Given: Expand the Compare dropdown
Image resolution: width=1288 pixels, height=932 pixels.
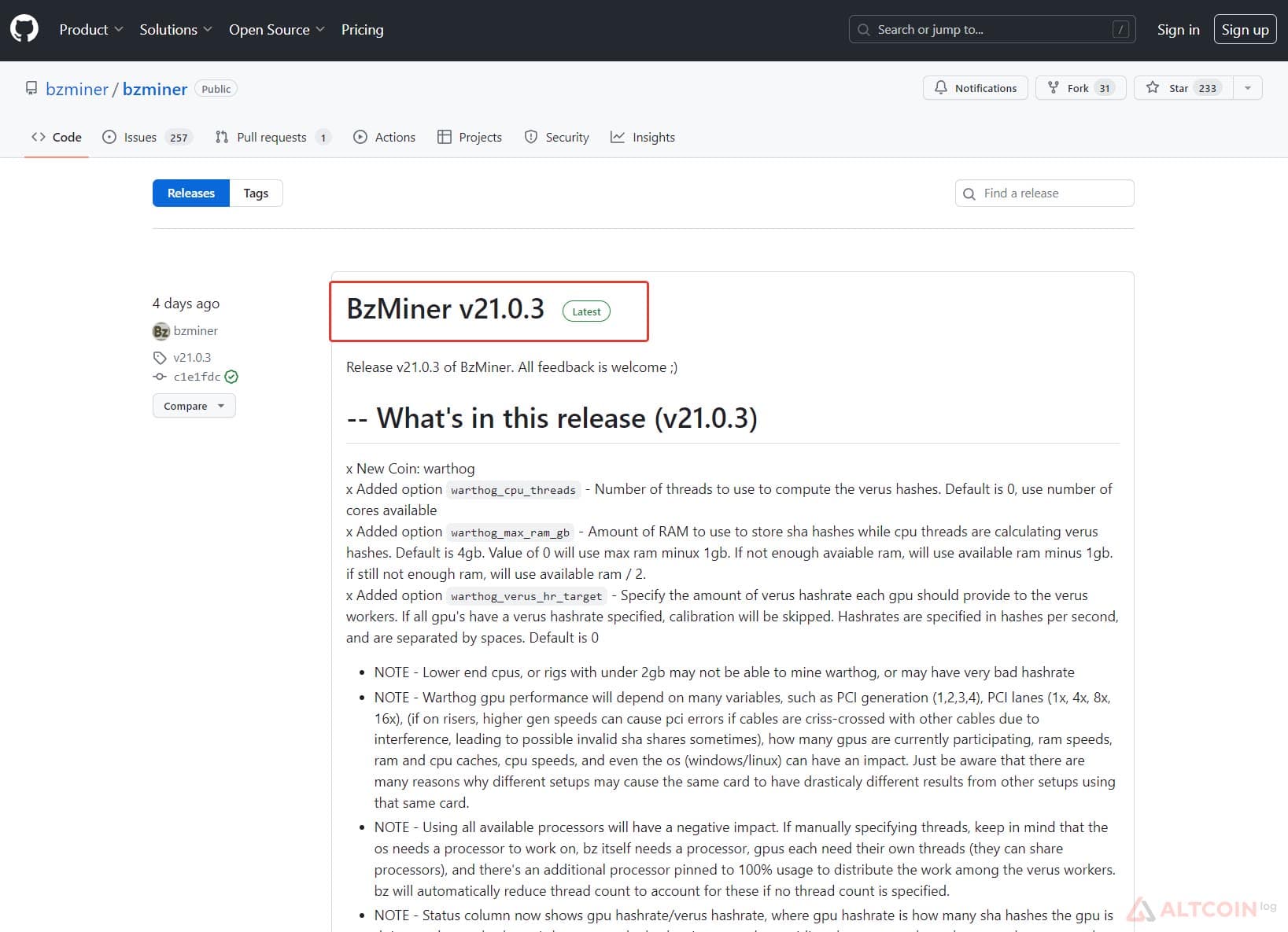Looking at the screenshot, I should [x=194, y=406].
